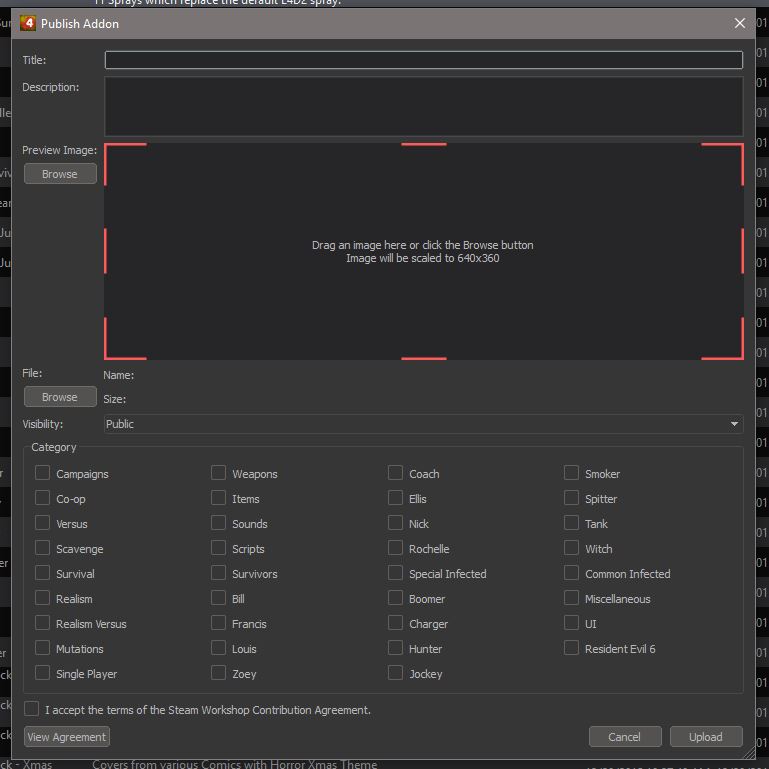Check the Ellis checkbox
Viewport: 769px width, 769px height.
[x=395, y=498]
